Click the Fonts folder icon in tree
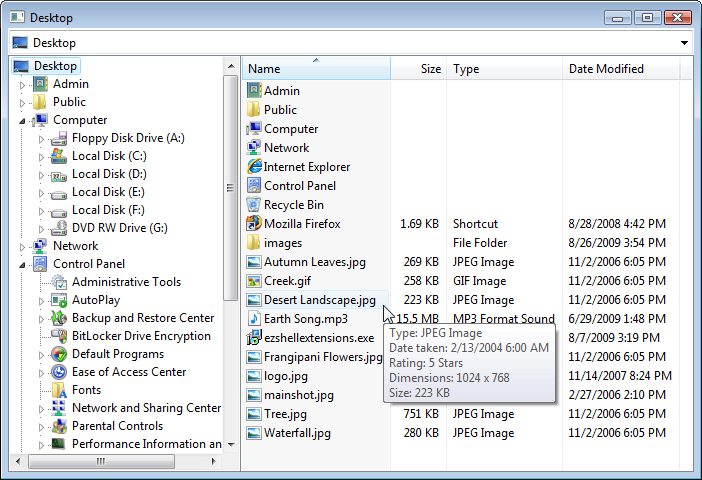 coord(59,390)
